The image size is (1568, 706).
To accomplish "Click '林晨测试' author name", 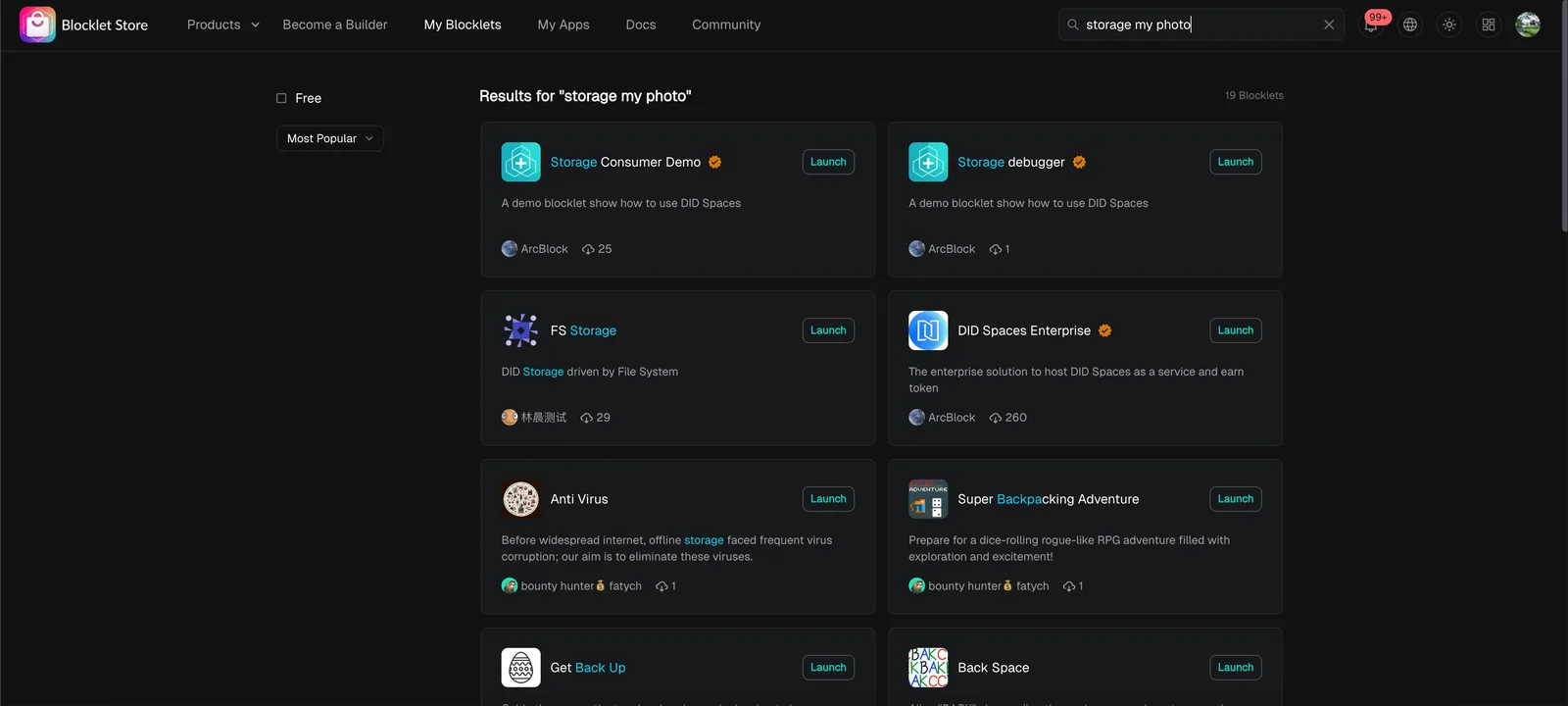I will coord(544,418).
